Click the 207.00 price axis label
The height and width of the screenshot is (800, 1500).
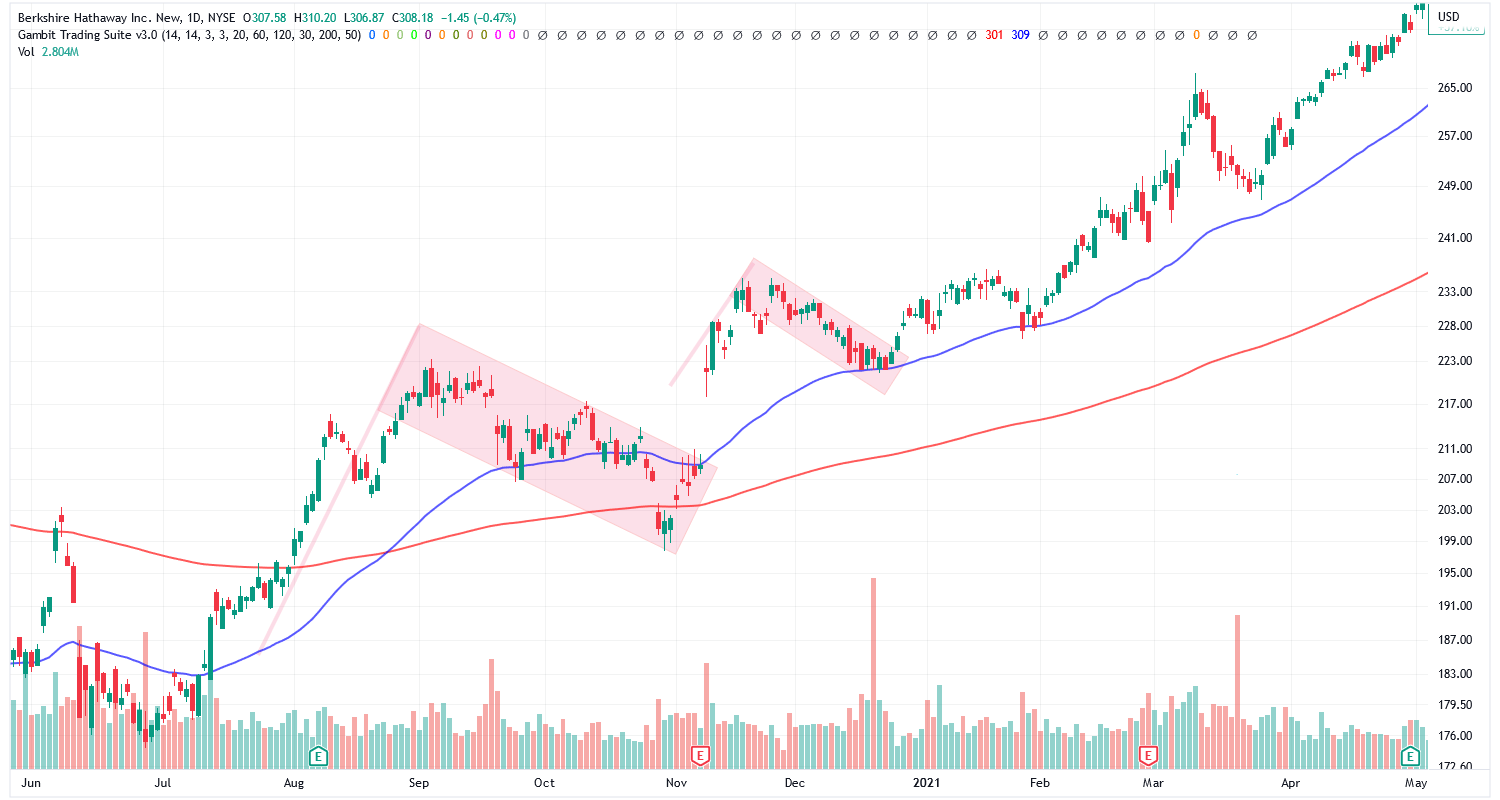pyautogui.click(x=1453, y=479)
